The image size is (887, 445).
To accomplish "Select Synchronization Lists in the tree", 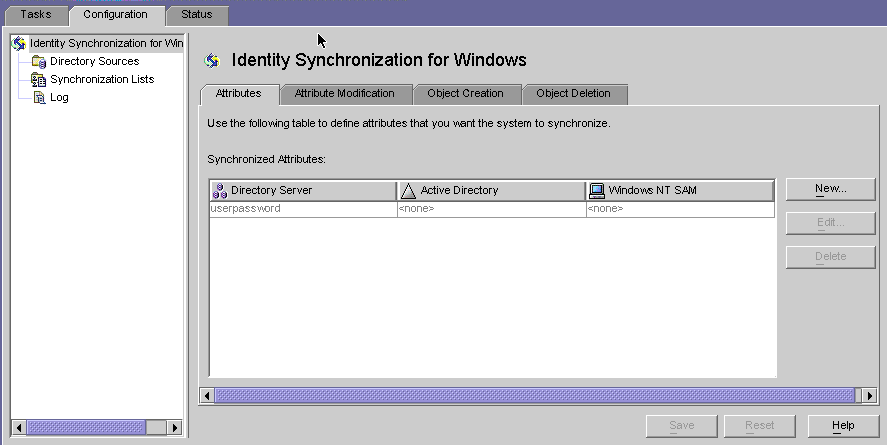I will click(102, 79).
